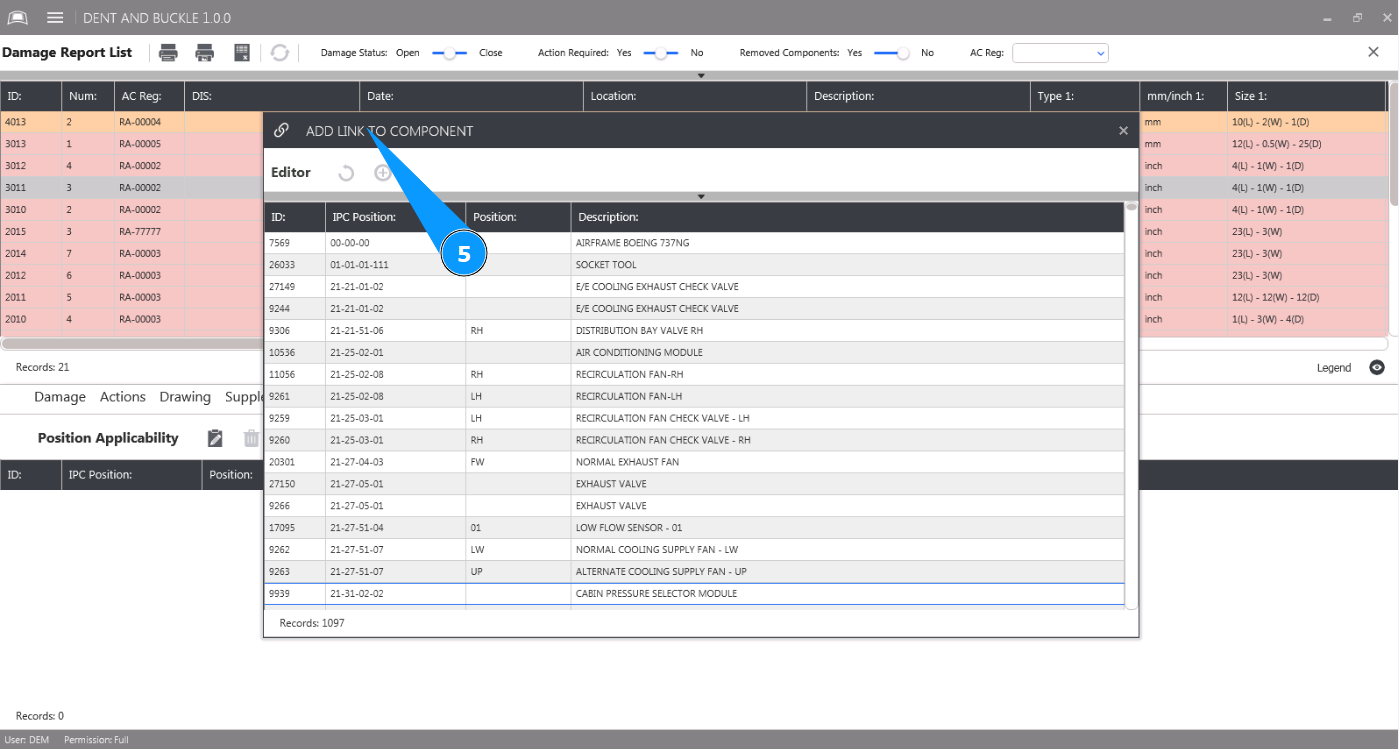Screen dimensions: 1399x749
Task: Select the NORMAL COOLING SUPPLY FAN - LW row
Action: [694, 550]
